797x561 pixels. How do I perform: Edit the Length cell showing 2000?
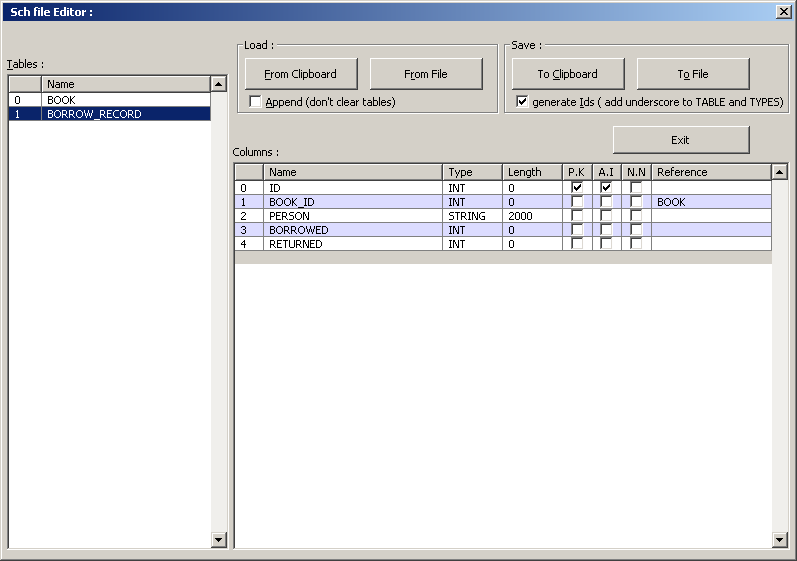(532, 216)
